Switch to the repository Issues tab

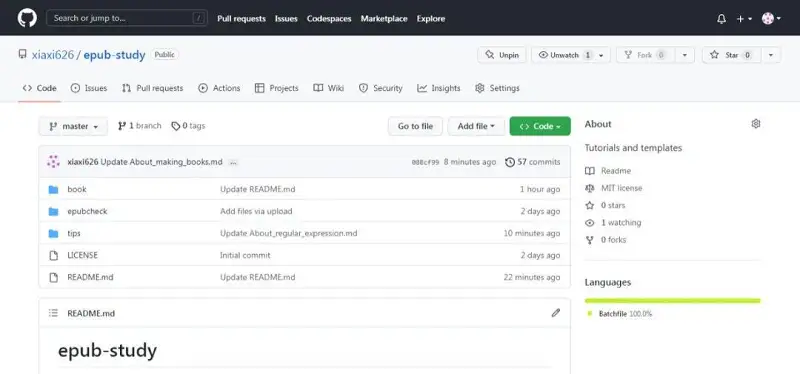pyautogui.click(x=89, y=88)
